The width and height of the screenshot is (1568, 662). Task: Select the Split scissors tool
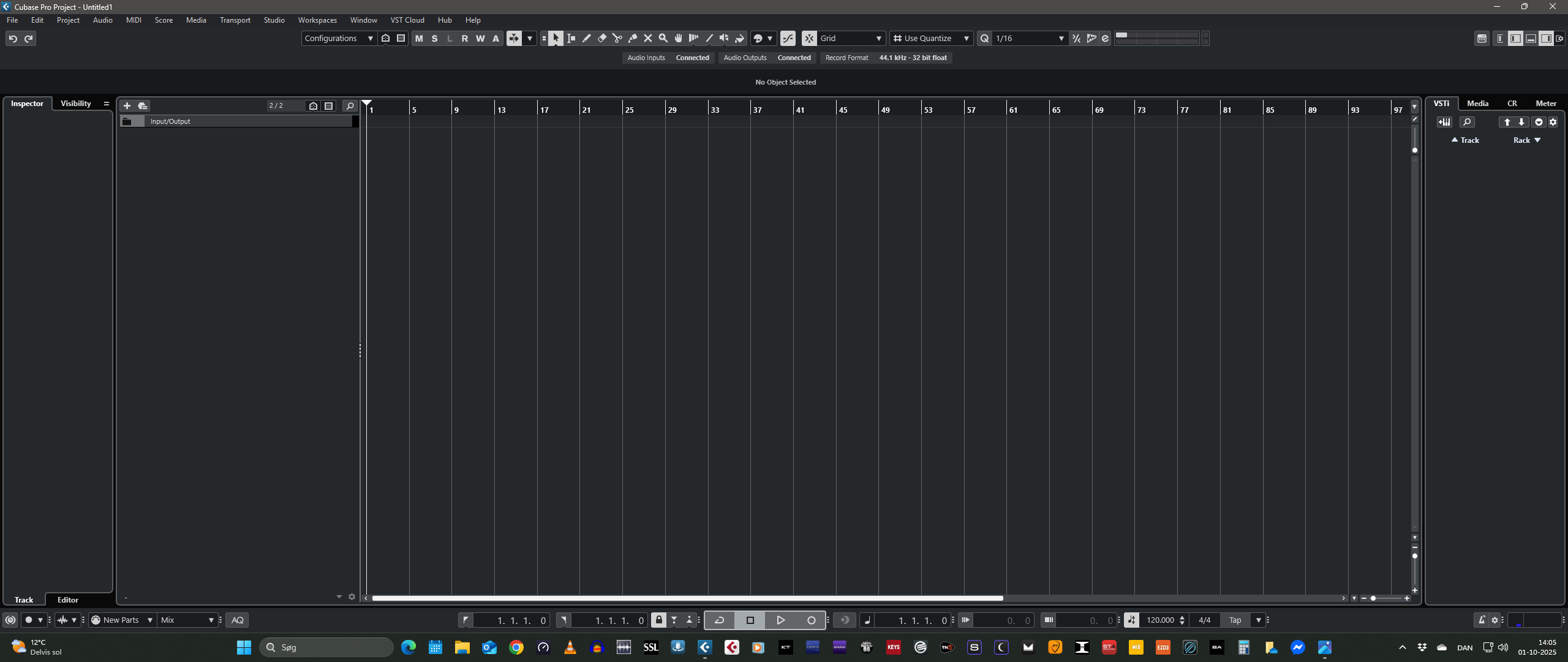[x=617, y=38]
